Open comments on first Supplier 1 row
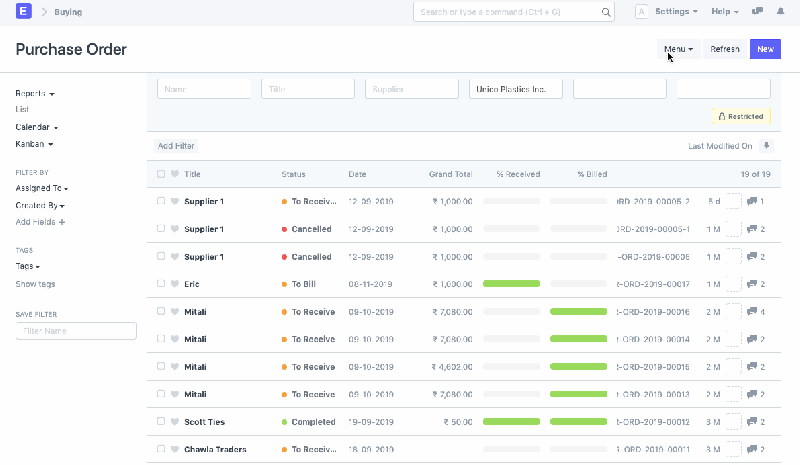The width and height of the screenshot is (800, 465). [x=756, y=201]
